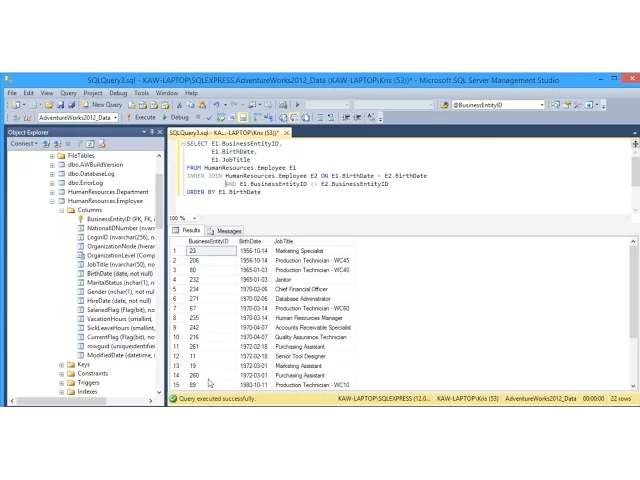Viewport: 640px width, 480px height.
Task: Click the Change Connection icon left of database dropdown
Action: 27,118
